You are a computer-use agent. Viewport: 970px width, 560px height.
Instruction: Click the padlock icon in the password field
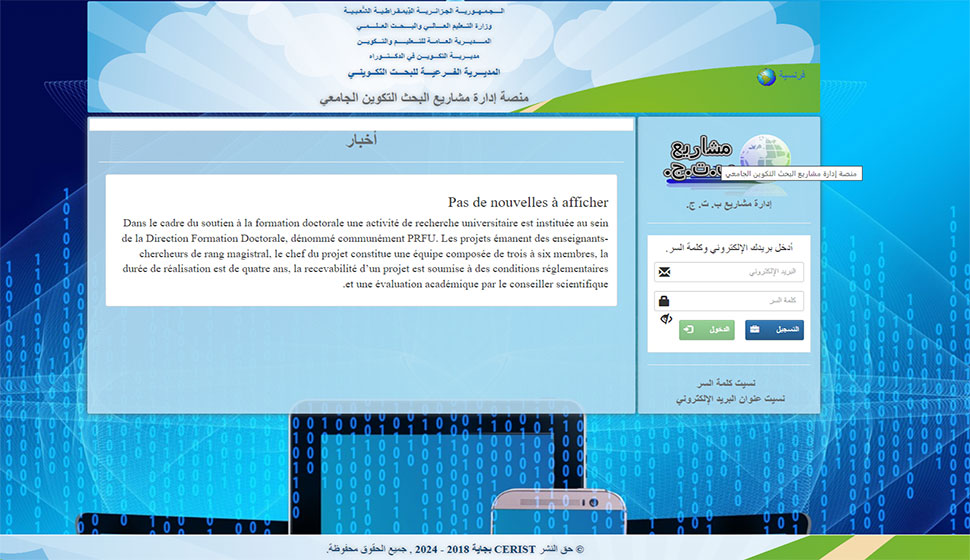[x=664, y=301]
